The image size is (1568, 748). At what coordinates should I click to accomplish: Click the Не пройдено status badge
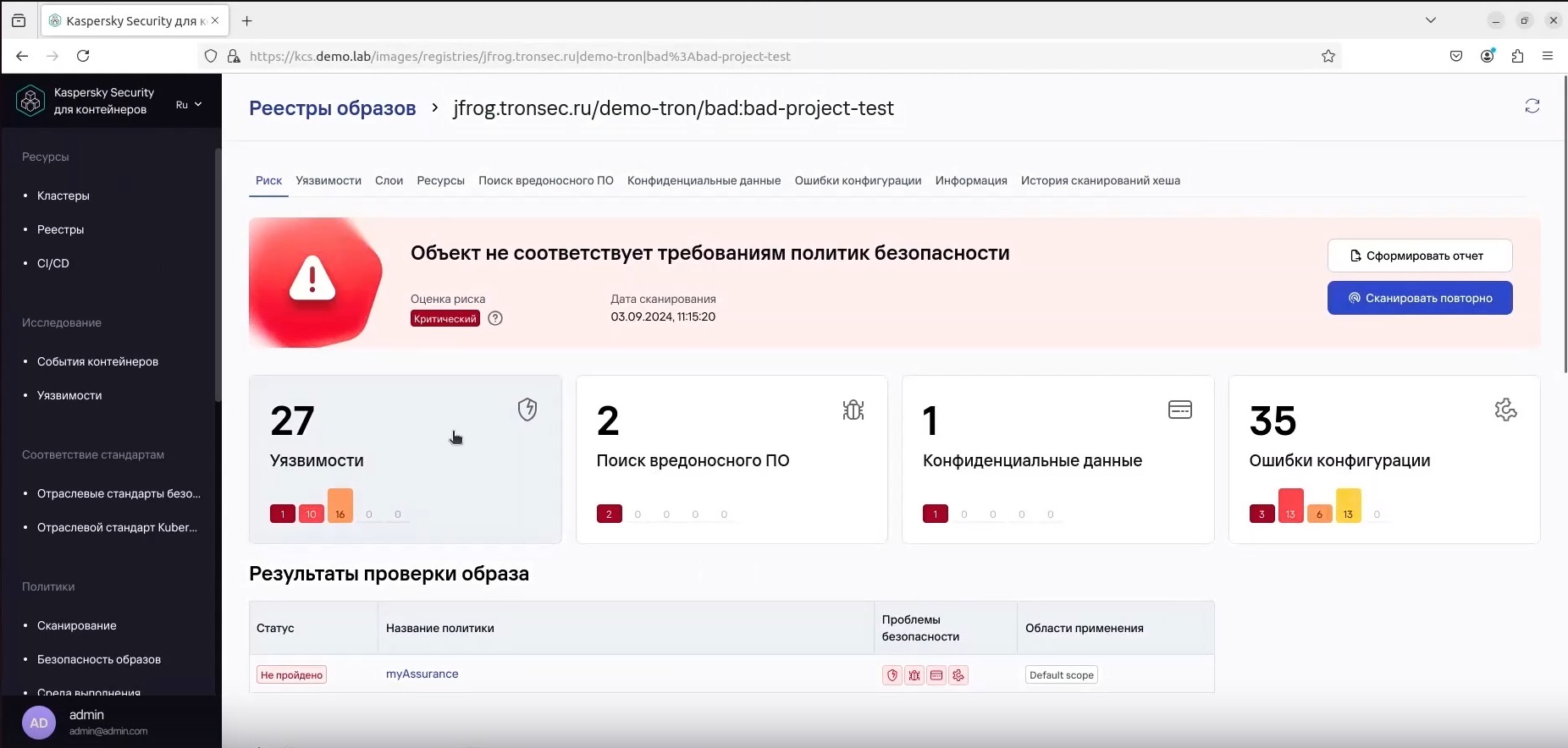(291, 675)
